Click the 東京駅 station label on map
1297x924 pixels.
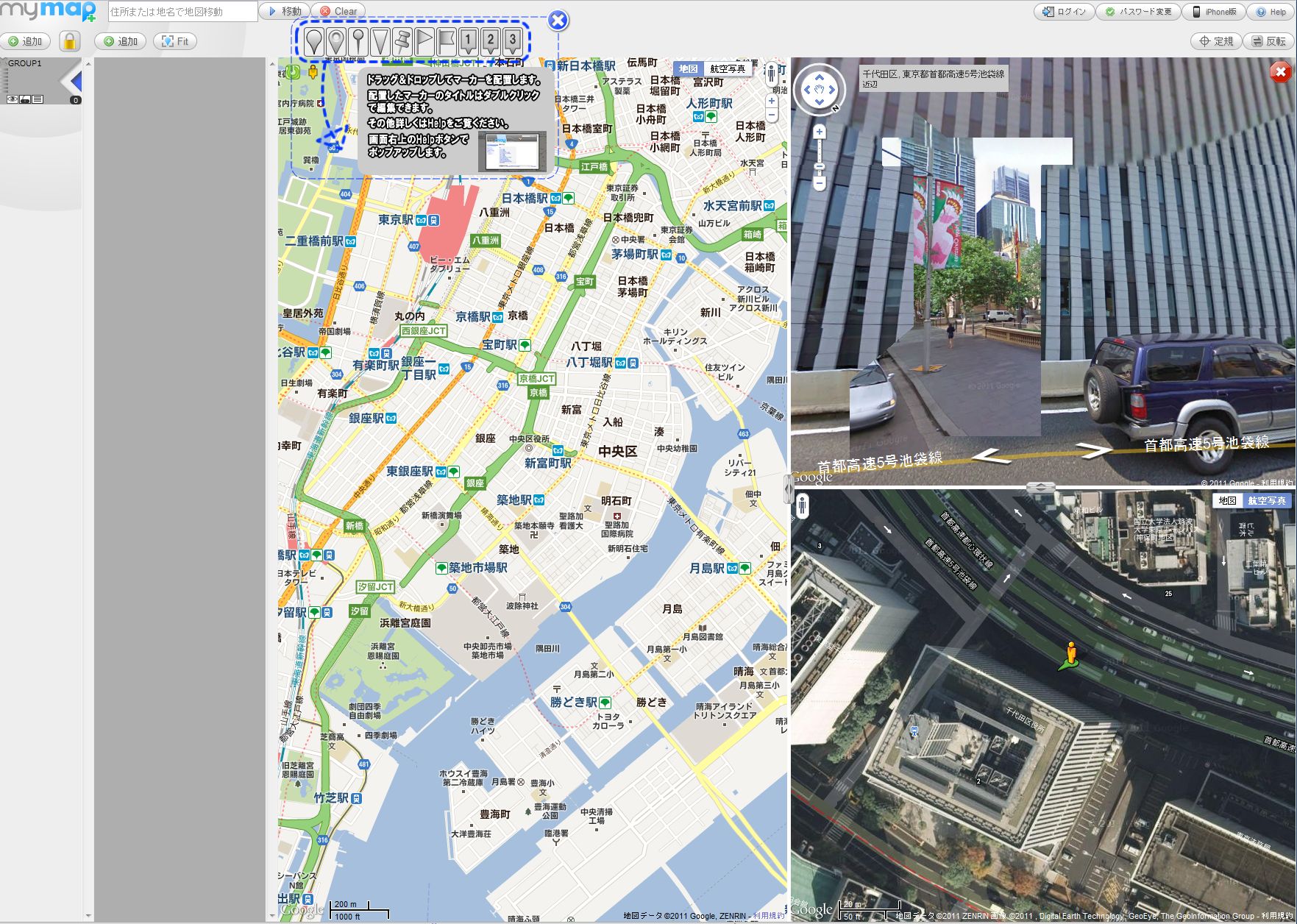coord(397,220)
